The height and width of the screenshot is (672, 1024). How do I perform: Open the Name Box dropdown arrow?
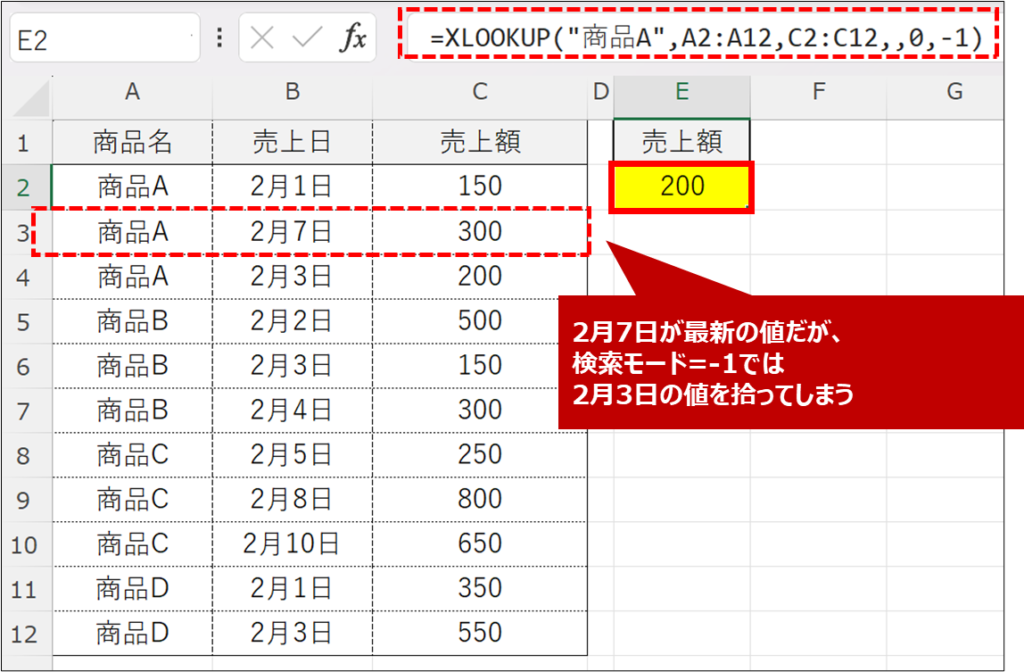click(192, 39)
